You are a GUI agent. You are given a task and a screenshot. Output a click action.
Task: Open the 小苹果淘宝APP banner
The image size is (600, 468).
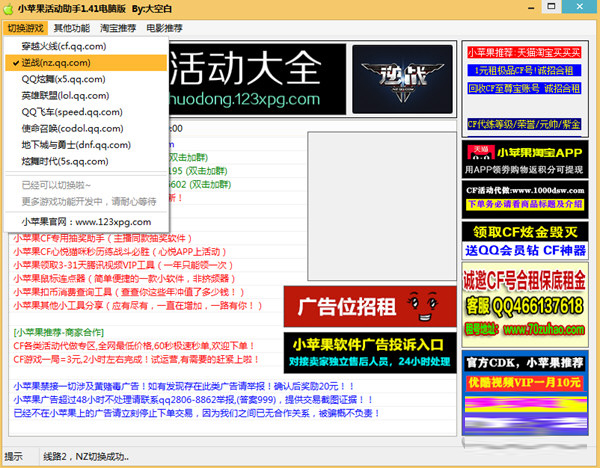point(526,159)
